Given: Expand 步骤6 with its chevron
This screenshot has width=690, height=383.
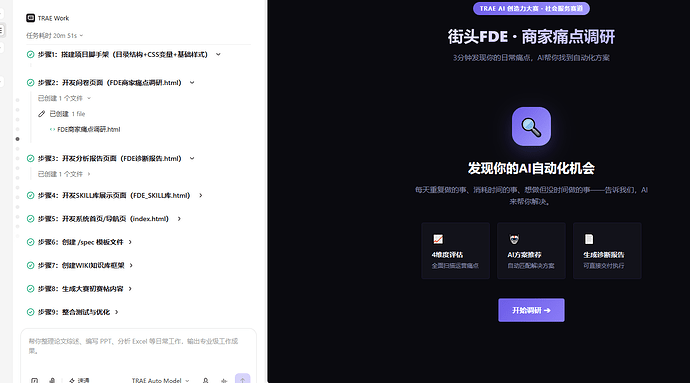Looking at the screenshot, I should coord(130,242).
